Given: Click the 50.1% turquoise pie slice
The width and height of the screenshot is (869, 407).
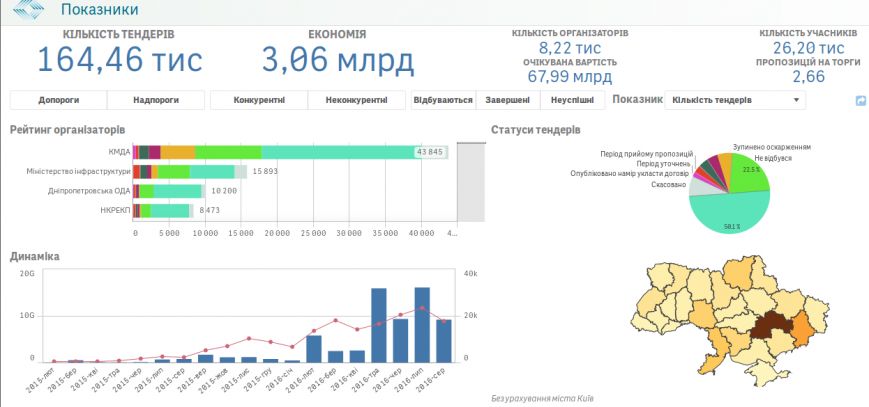Looking at the screenshot, I should tap(732, 213).
